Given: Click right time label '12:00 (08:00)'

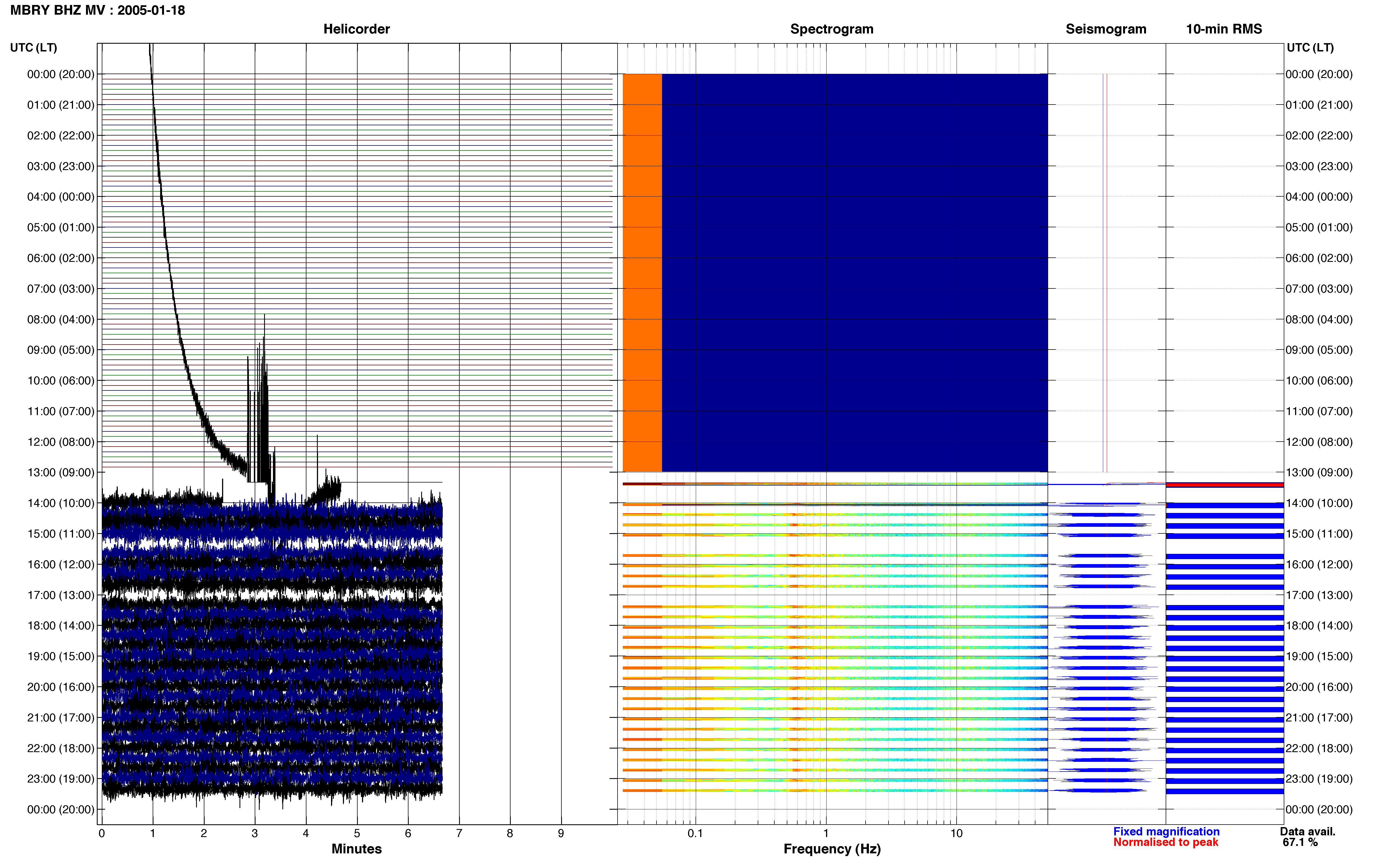Looking at the screenshot, I should (x=1319, y=442).
